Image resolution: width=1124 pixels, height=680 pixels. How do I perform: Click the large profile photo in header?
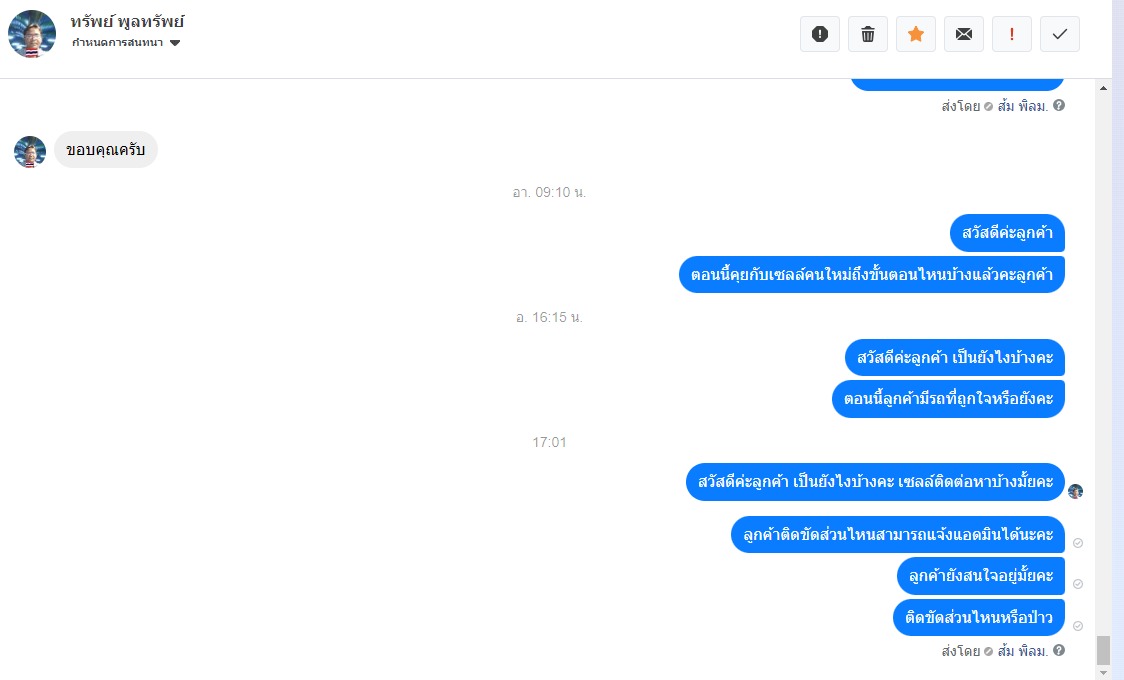tap(32, 34)
